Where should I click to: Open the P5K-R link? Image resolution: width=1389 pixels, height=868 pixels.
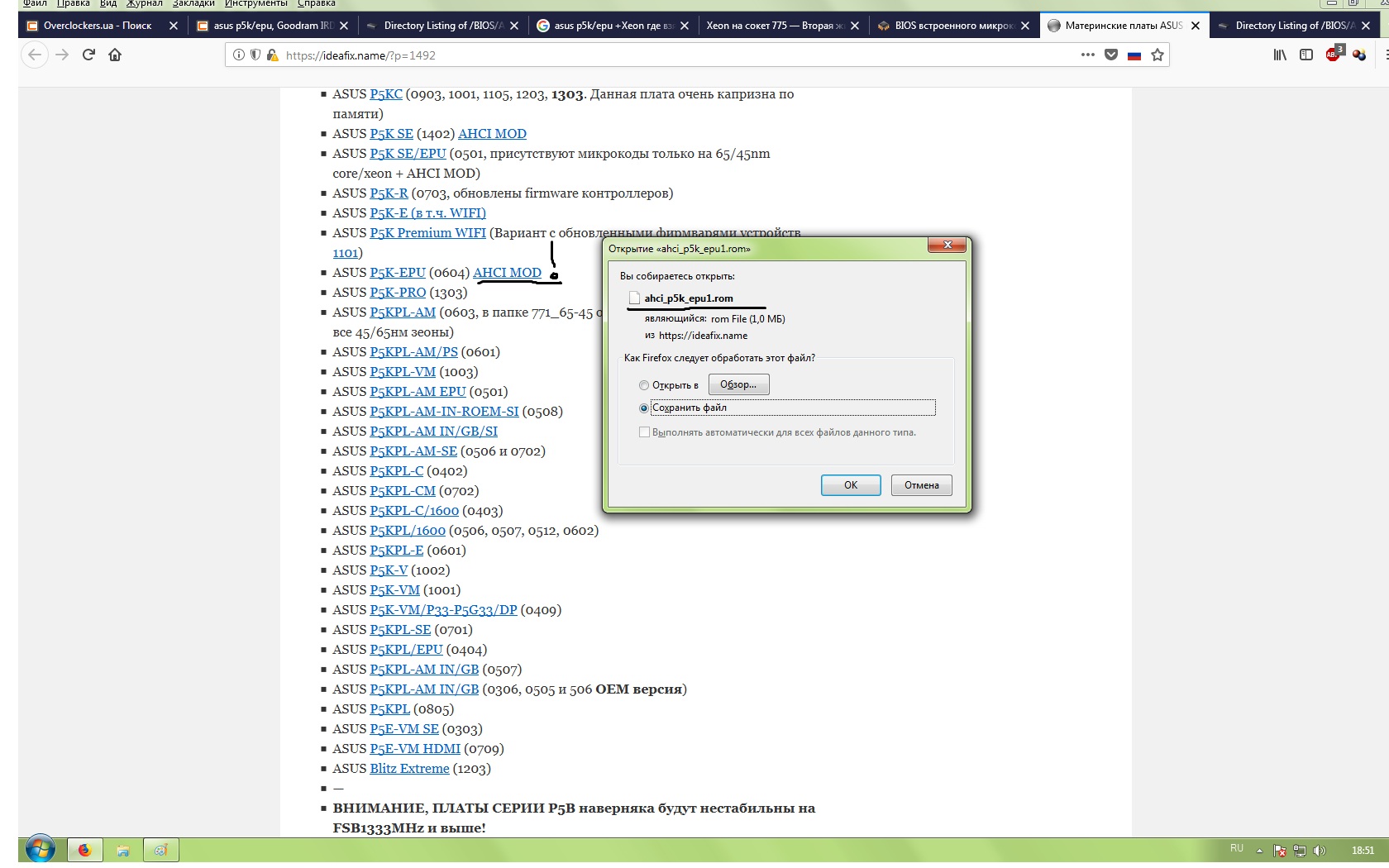389,193
